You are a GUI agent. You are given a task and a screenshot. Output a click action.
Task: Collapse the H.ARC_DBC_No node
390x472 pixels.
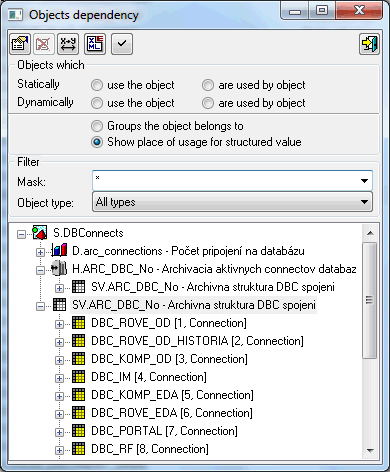coord(40,270)
